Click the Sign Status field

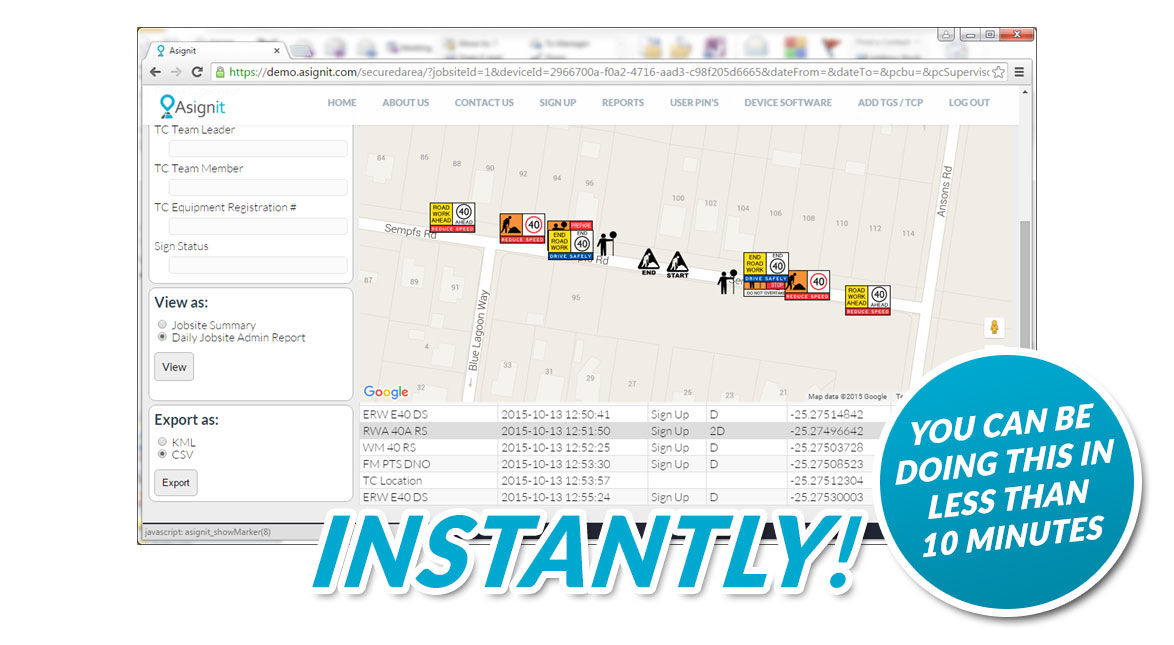(258, 265)
